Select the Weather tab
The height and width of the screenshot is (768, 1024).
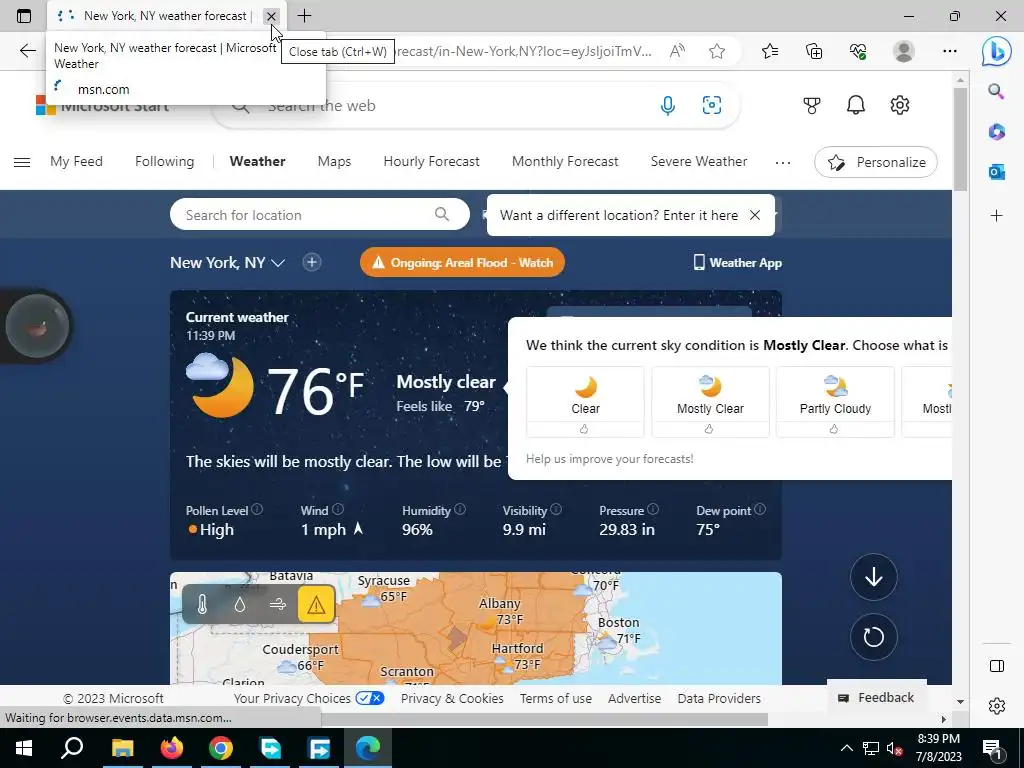[x=257, y=161]
